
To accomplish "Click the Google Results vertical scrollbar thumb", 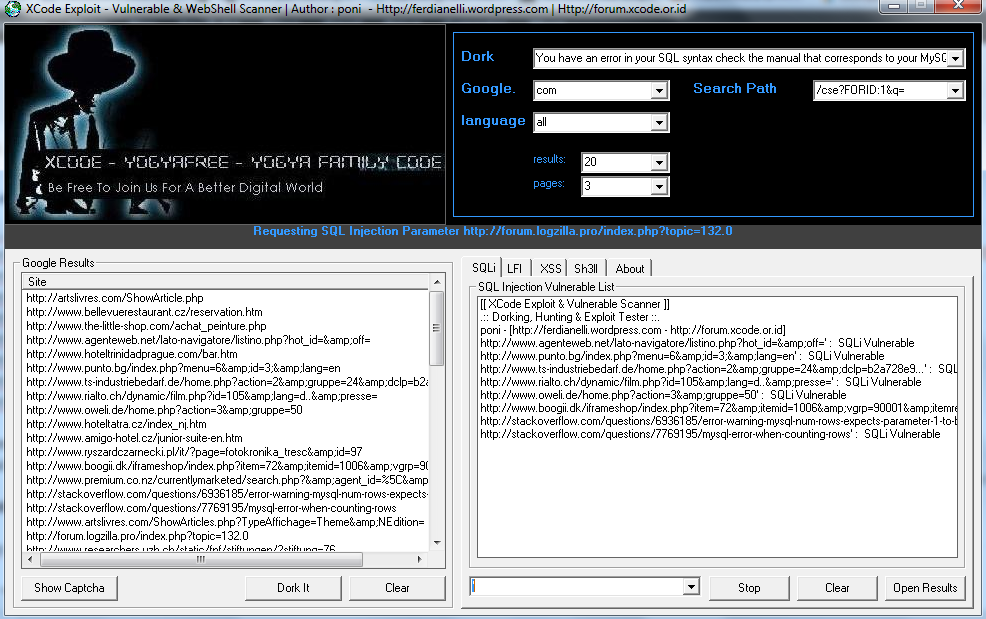I will tap(437, 327).
